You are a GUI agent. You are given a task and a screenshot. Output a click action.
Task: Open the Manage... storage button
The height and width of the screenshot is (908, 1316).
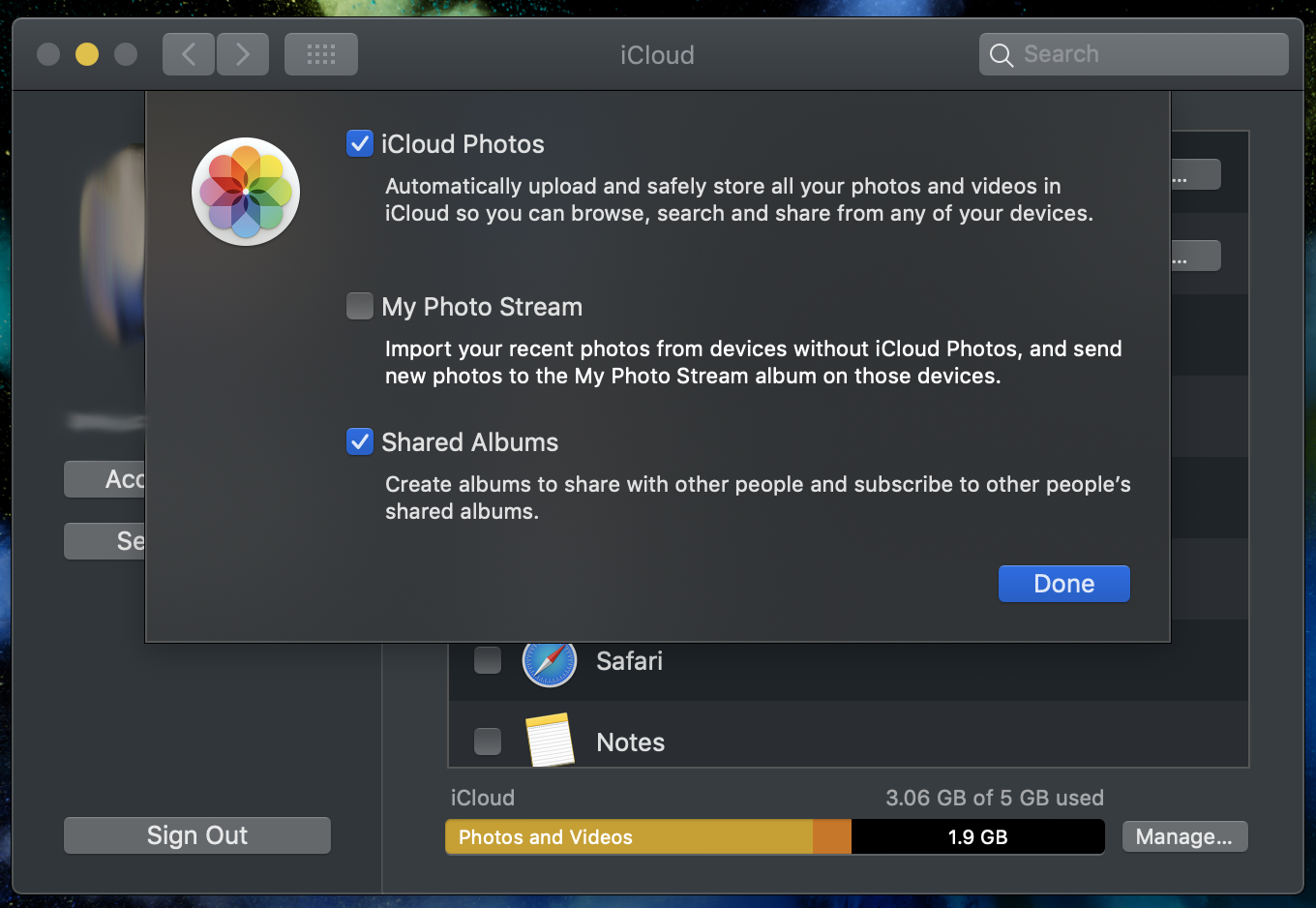(1185, 836)
